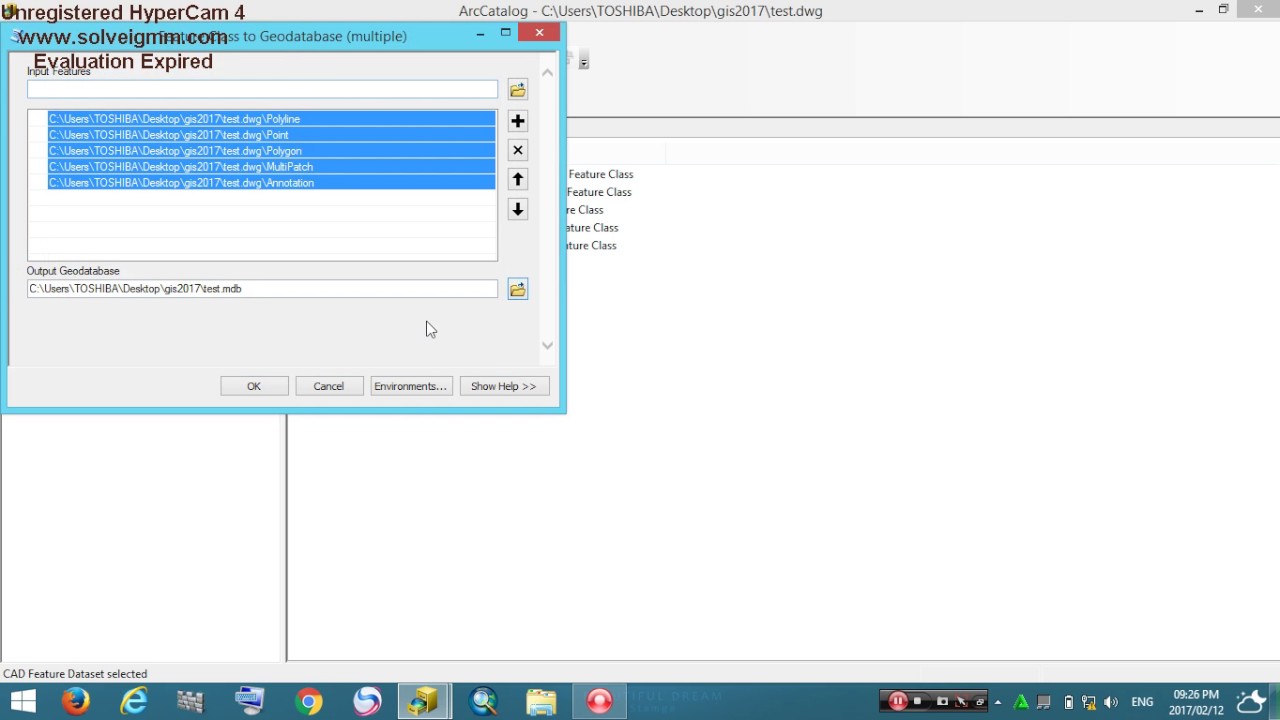Open the volume control tray icon
This screenshot has width=1280, height=720.
[x=1111, y=702]
